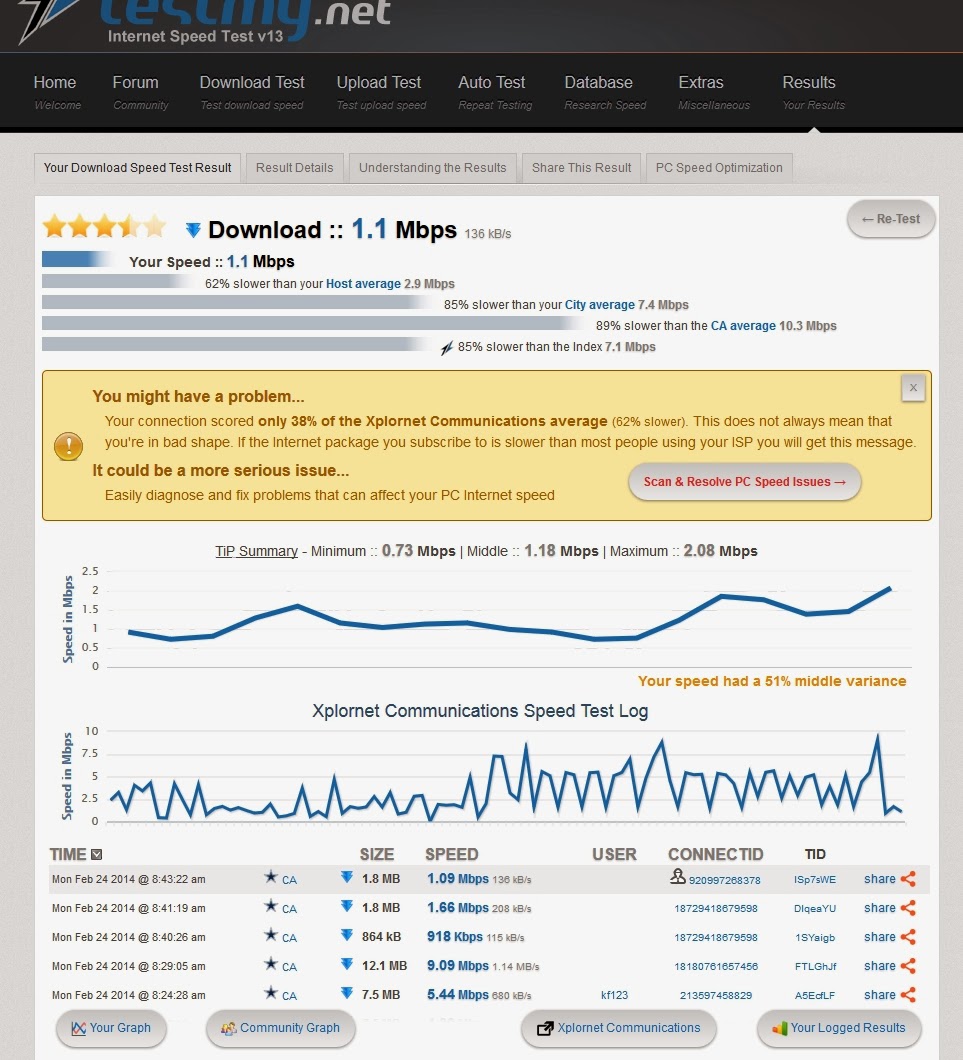The width and height of the screenshot is (963, 1060).
Task: Open the Understanding the Results tab
Action: click(x=432, y=168)
